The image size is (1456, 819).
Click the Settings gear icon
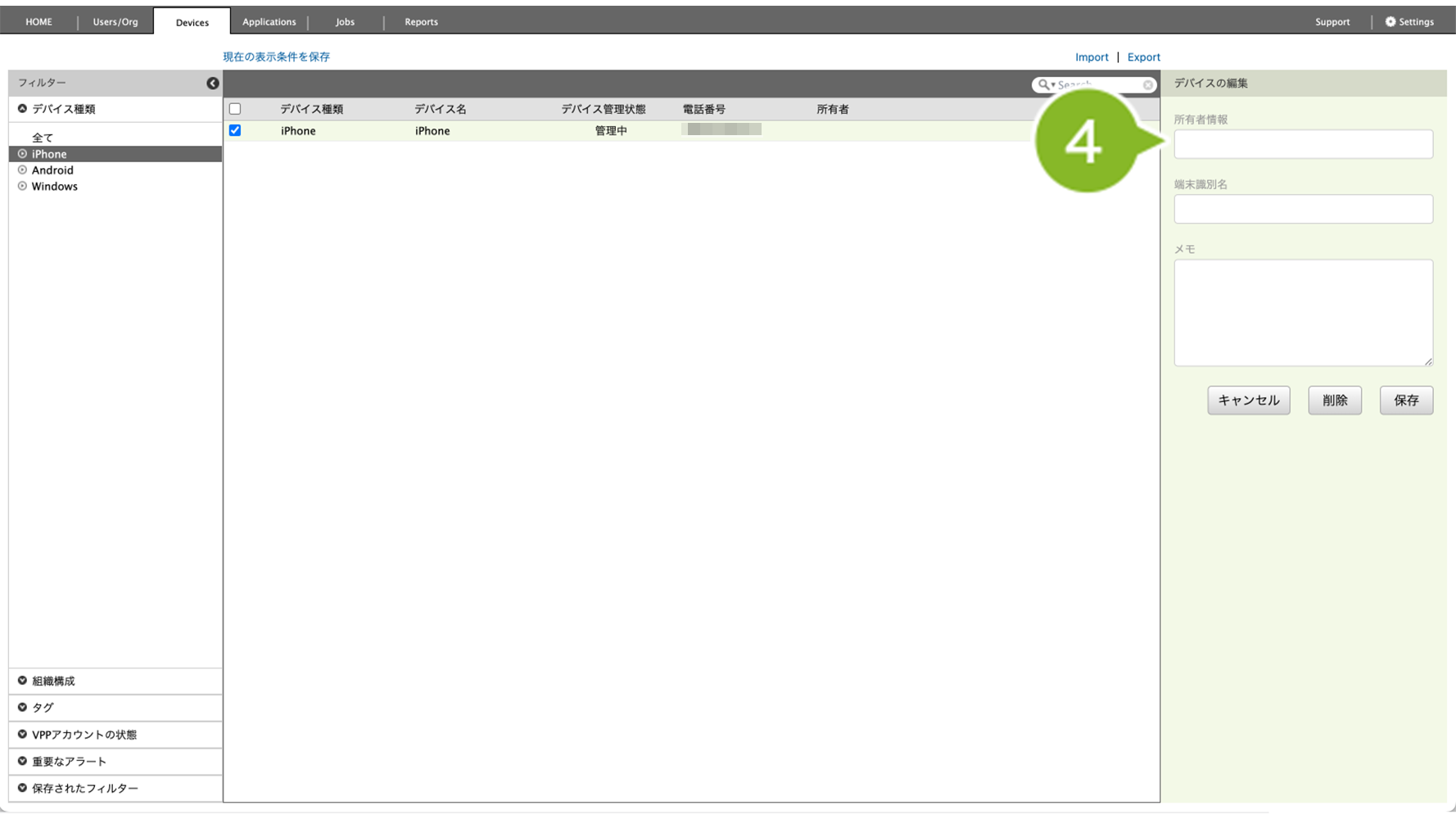1390,22
